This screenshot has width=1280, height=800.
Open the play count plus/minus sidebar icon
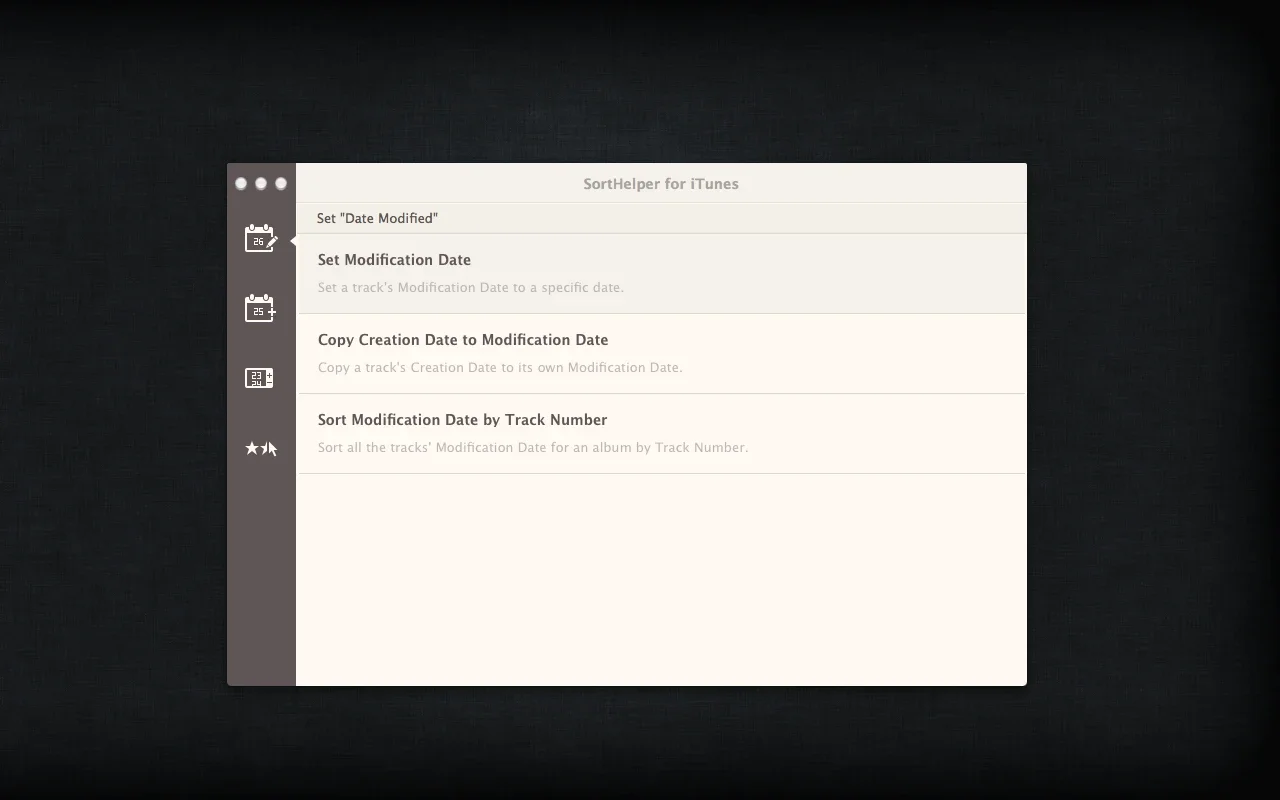[260, 378]
